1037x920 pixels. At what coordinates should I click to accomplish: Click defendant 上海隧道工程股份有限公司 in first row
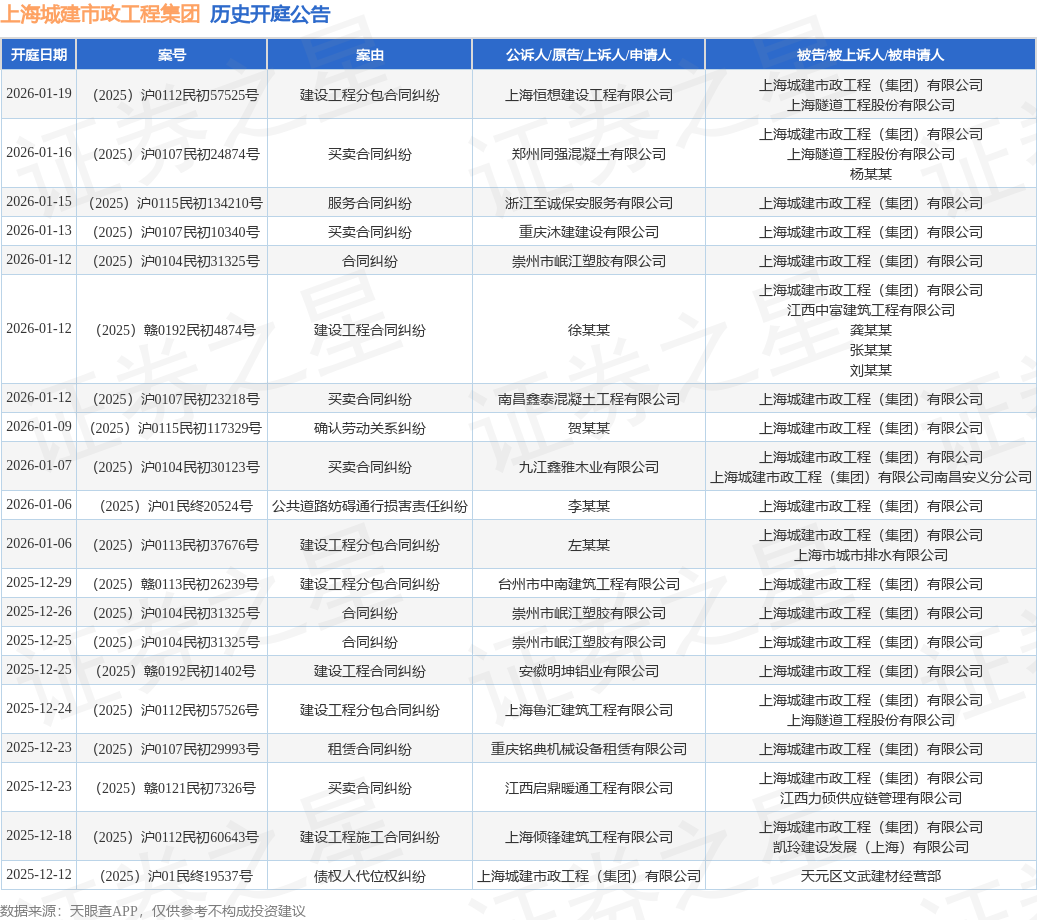click(x=870, y=104)
